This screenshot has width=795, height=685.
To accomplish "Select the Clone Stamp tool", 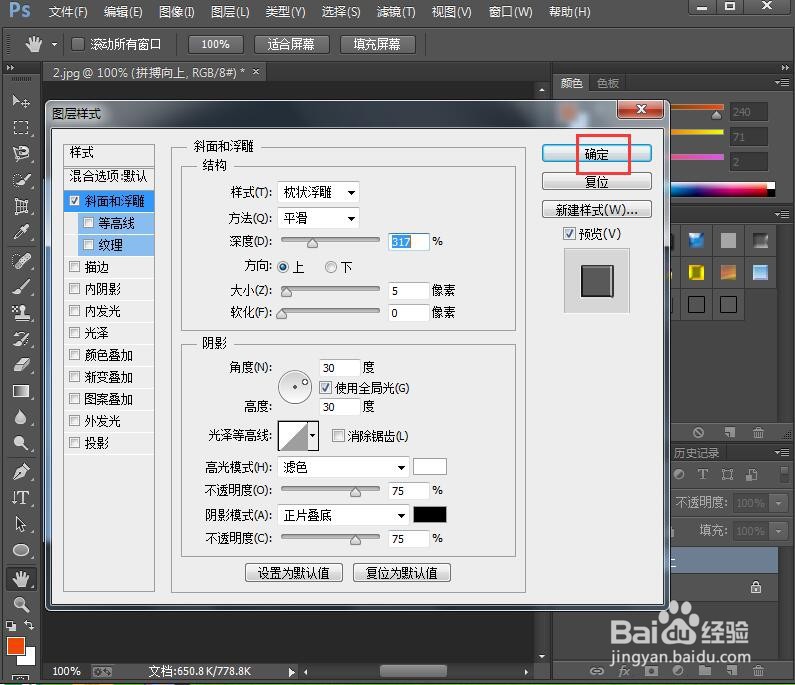I will click(20, 313).
